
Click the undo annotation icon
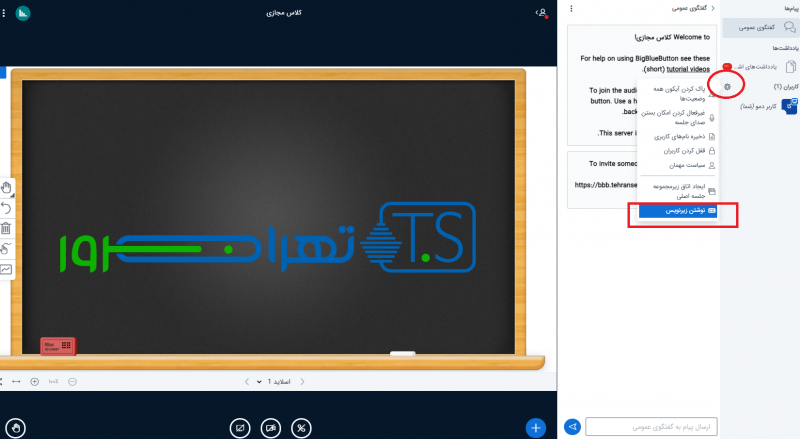coord(6,208)
